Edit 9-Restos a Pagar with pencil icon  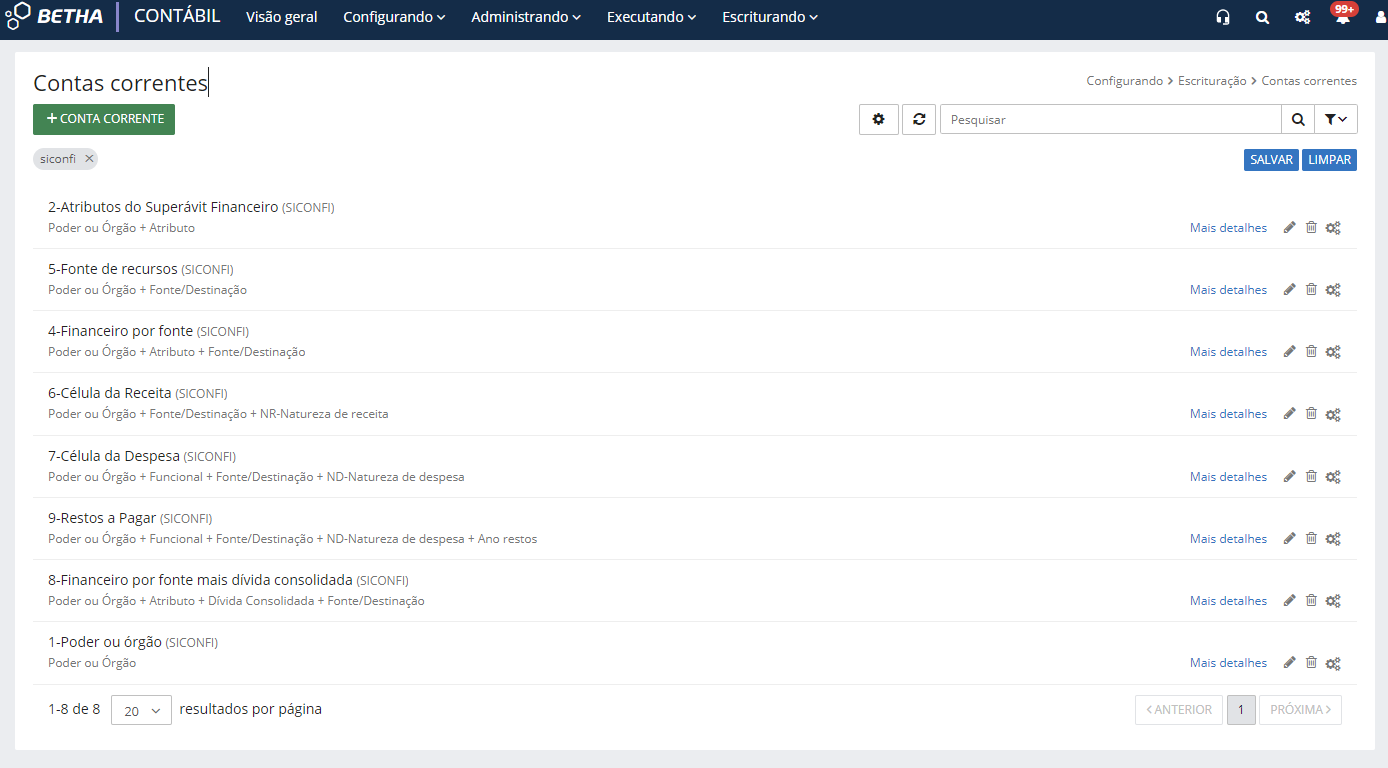[x=1289, y=538]
